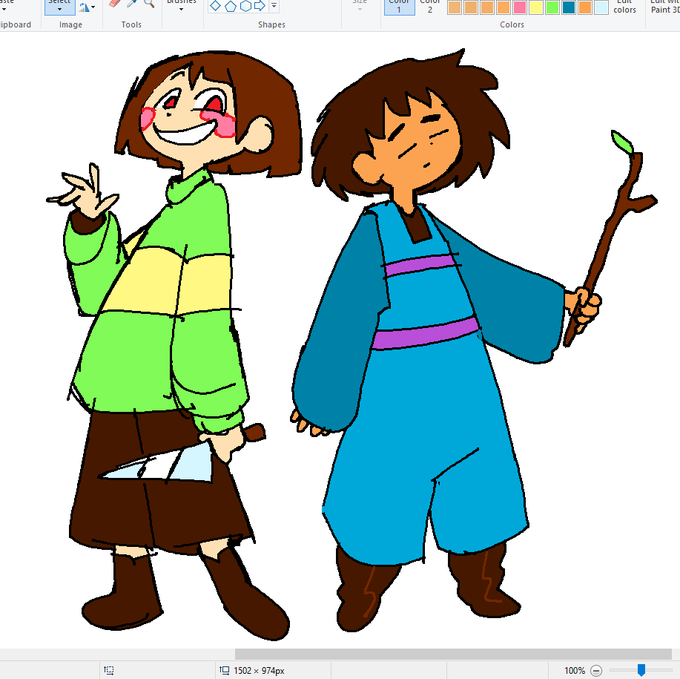Choose the diamond shape
The width and height of the screenshot is (680, 679).
coord(215,6)
